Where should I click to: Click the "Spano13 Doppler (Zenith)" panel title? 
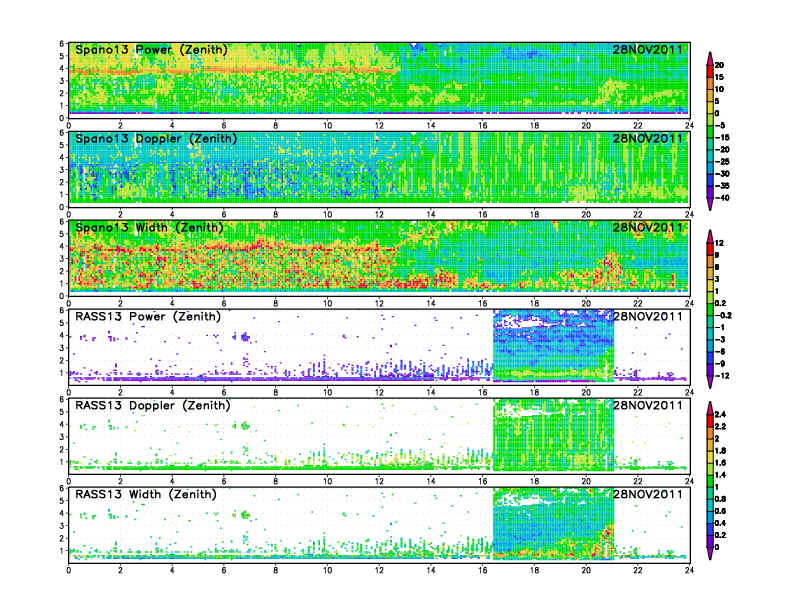pos(156,139)
